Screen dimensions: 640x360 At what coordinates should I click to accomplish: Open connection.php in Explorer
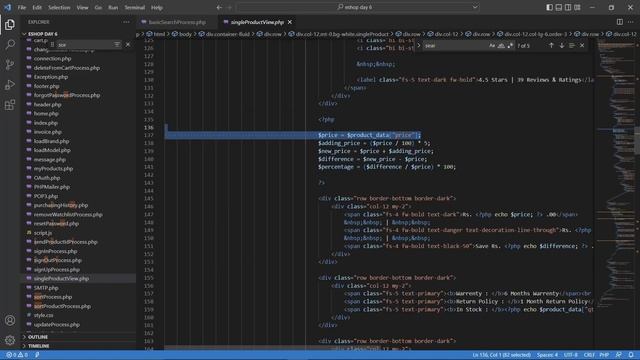tap(52, 59)
